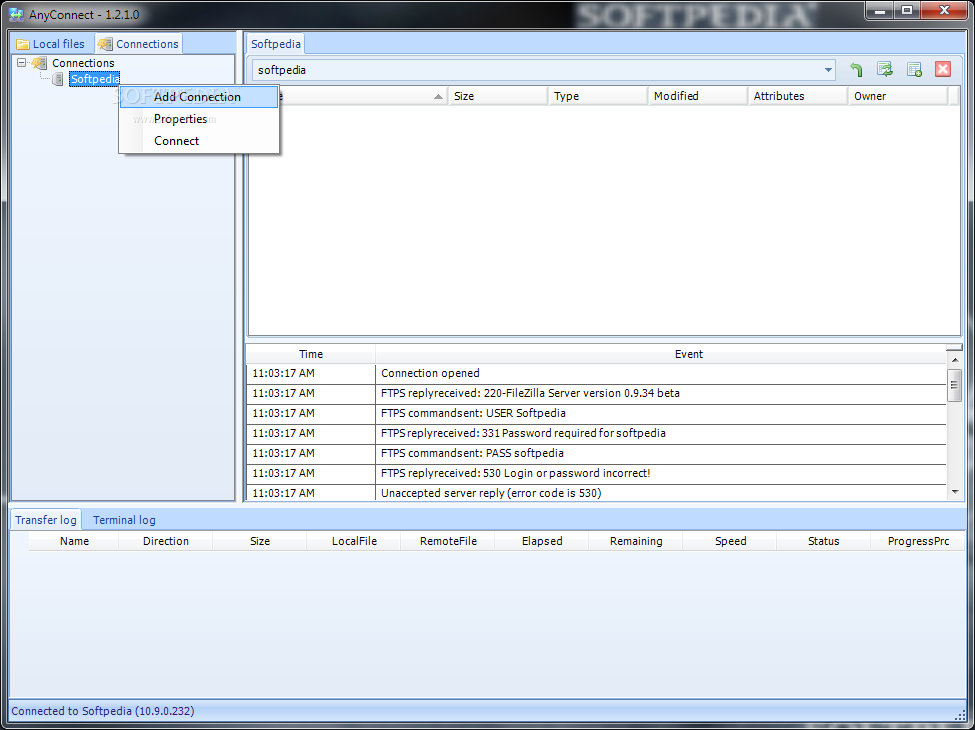This screenshot has height=730, width=975.
Task: Switch to the Connections tab
Action: click(x=139, y=44)
